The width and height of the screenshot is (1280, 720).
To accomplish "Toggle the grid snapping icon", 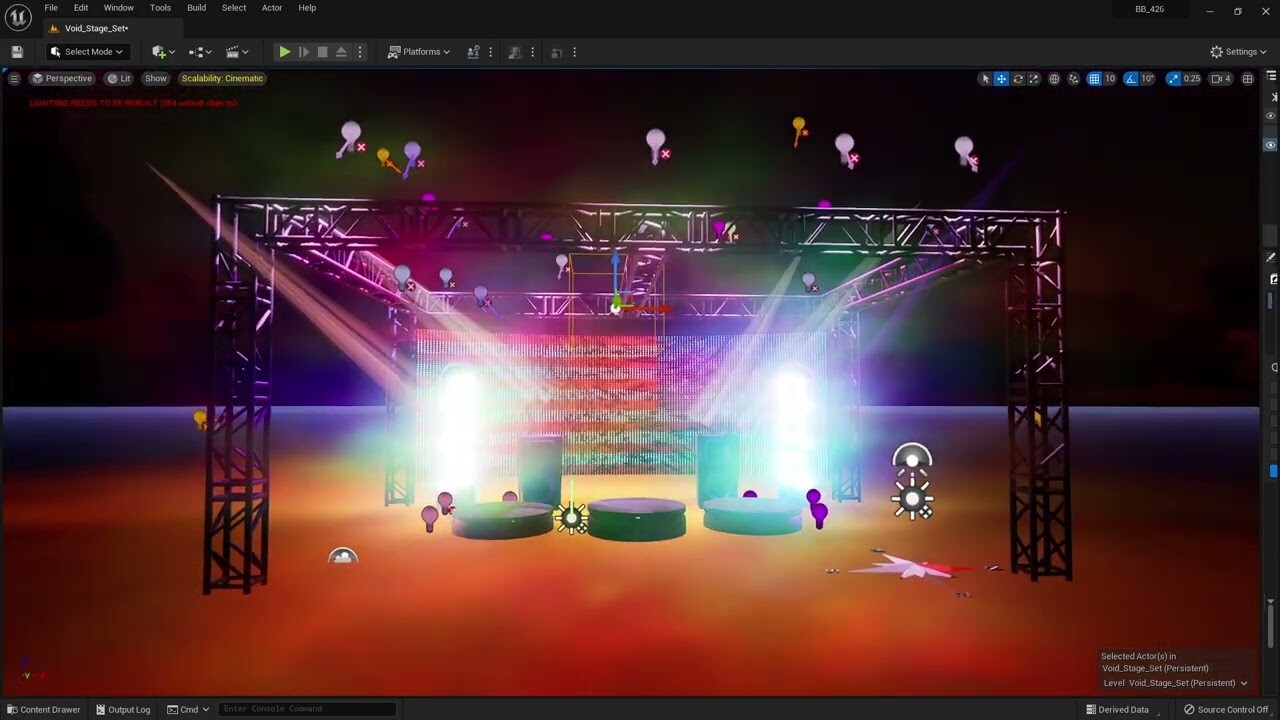I will click(x=1094, y=79).
